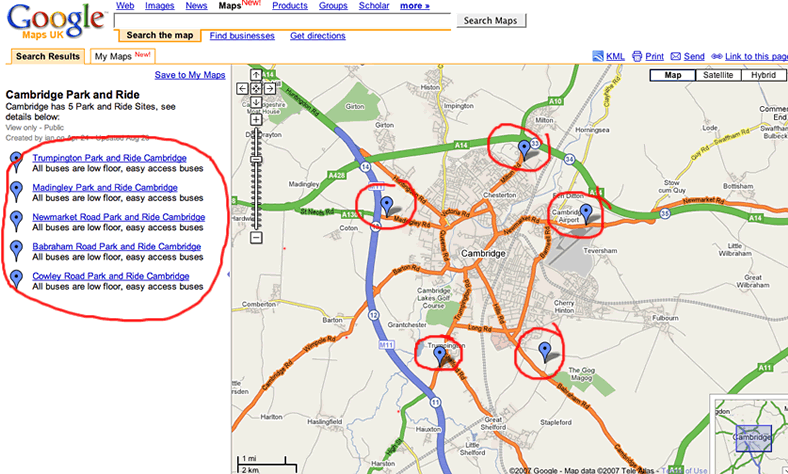788x474 pixels.
Task: Click the pin icon beside Cowley Road Park and Ride
Action: tap(17, 279)
